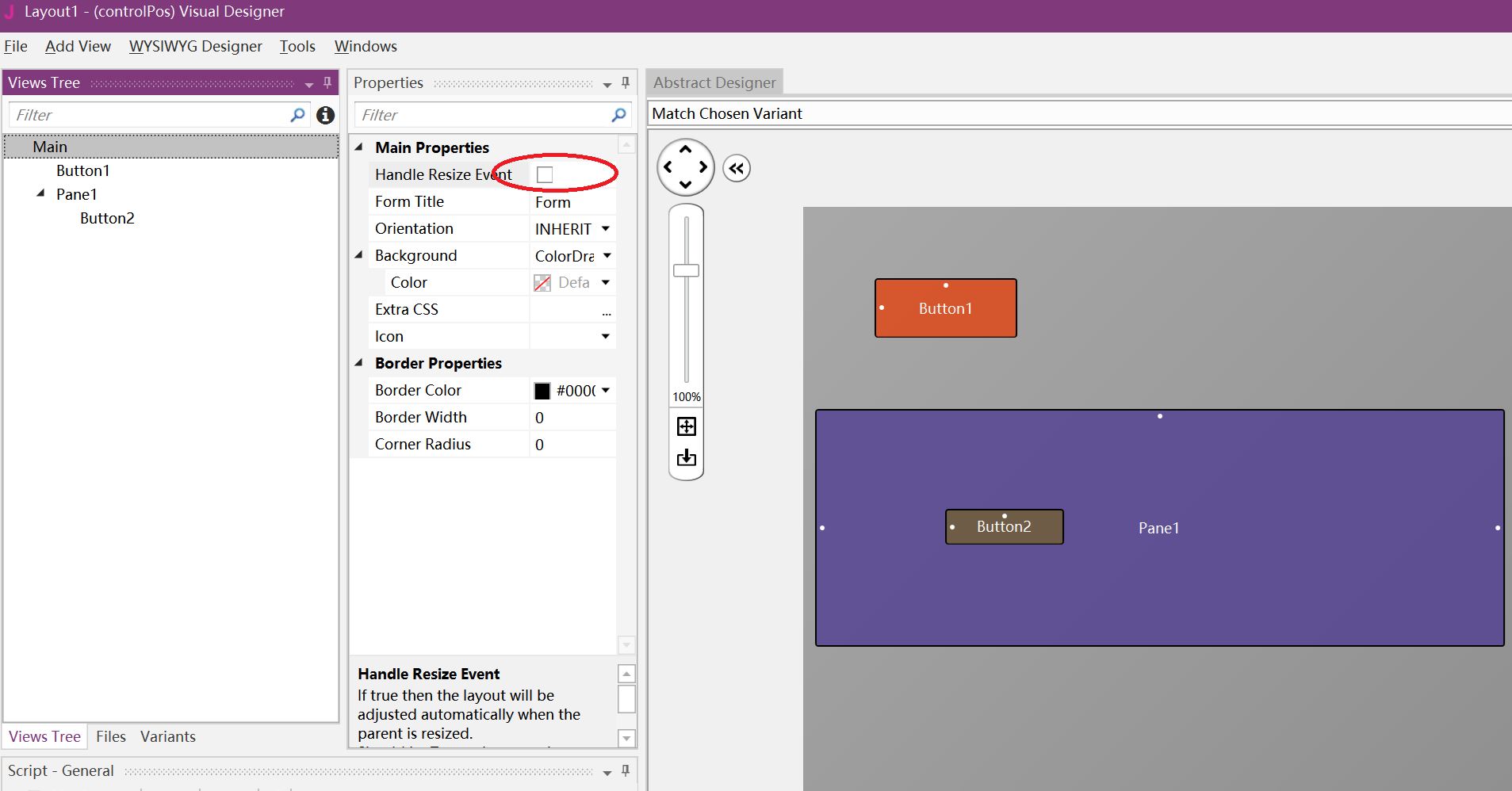Select Button2 in the Views Tree
Screen dimensions: 1512x791
coord(107,218)
